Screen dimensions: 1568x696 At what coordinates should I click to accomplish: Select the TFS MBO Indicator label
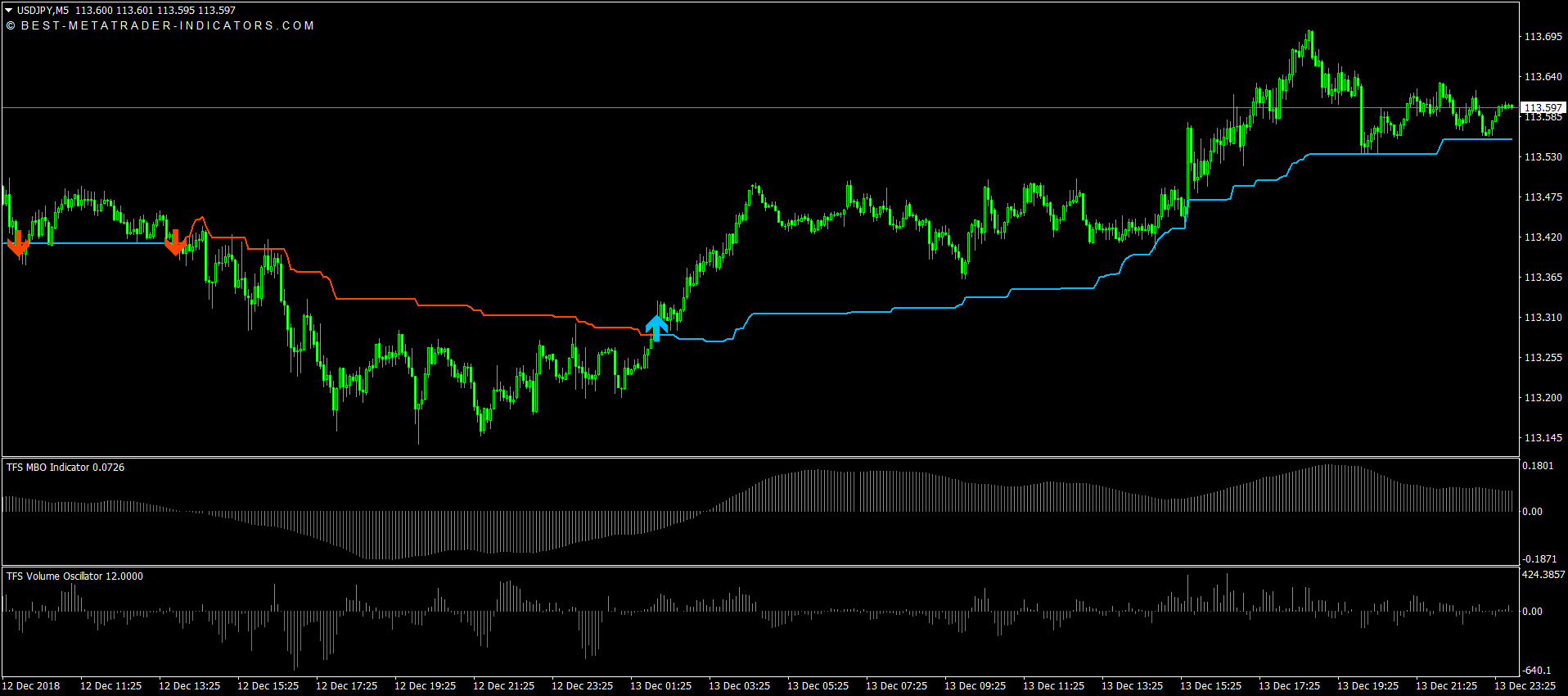65,468
